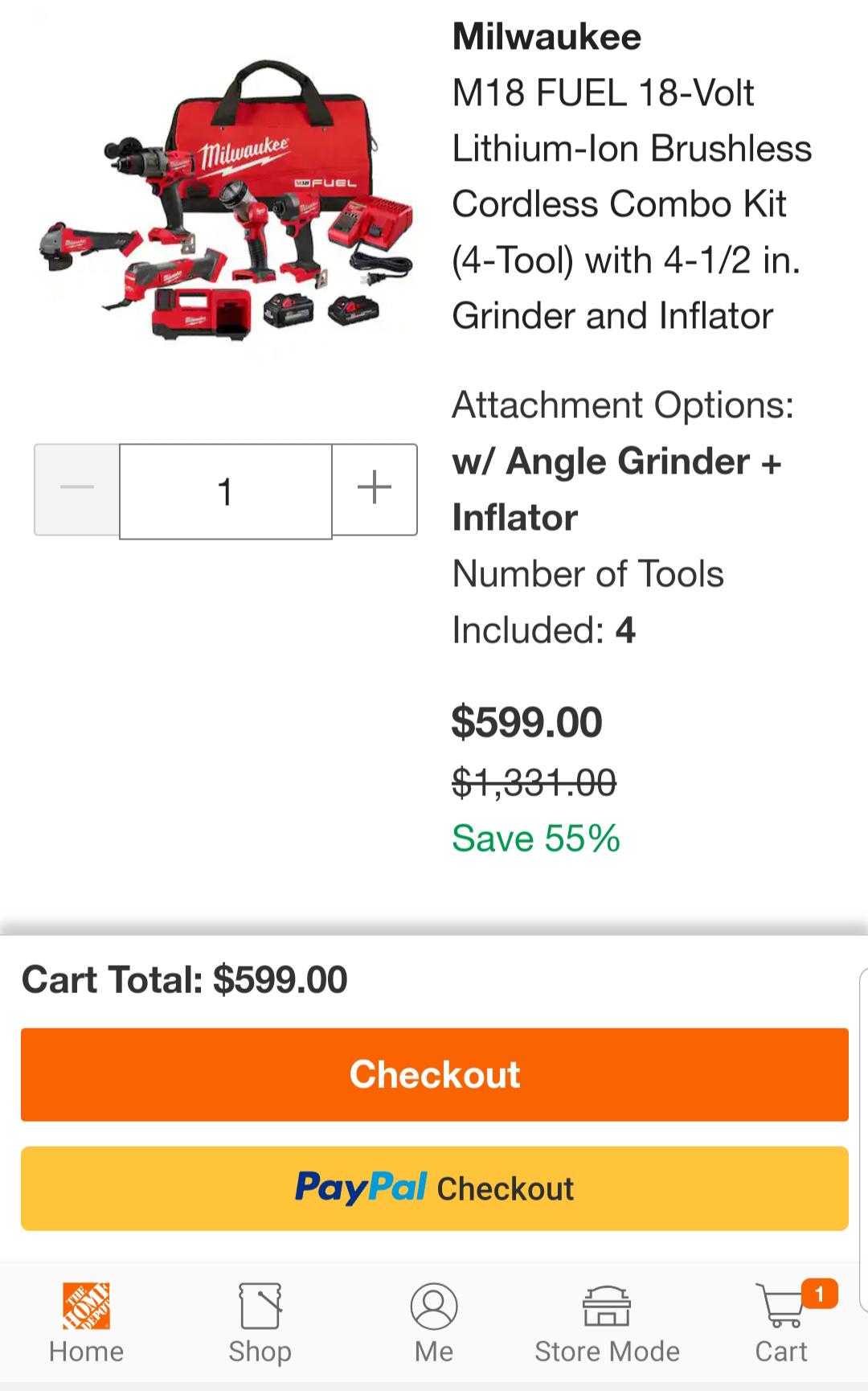This screenshot has width=868, height=1391.
Task: Start PayPal Checkout
Action: tap(434, 1188)
